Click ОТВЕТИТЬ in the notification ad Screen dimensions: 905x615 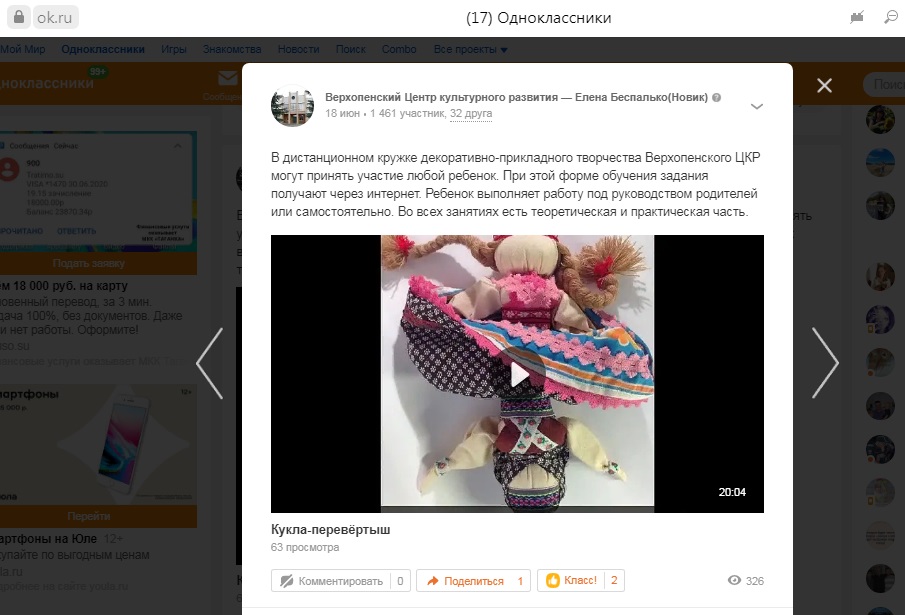[x=76, y=231]
